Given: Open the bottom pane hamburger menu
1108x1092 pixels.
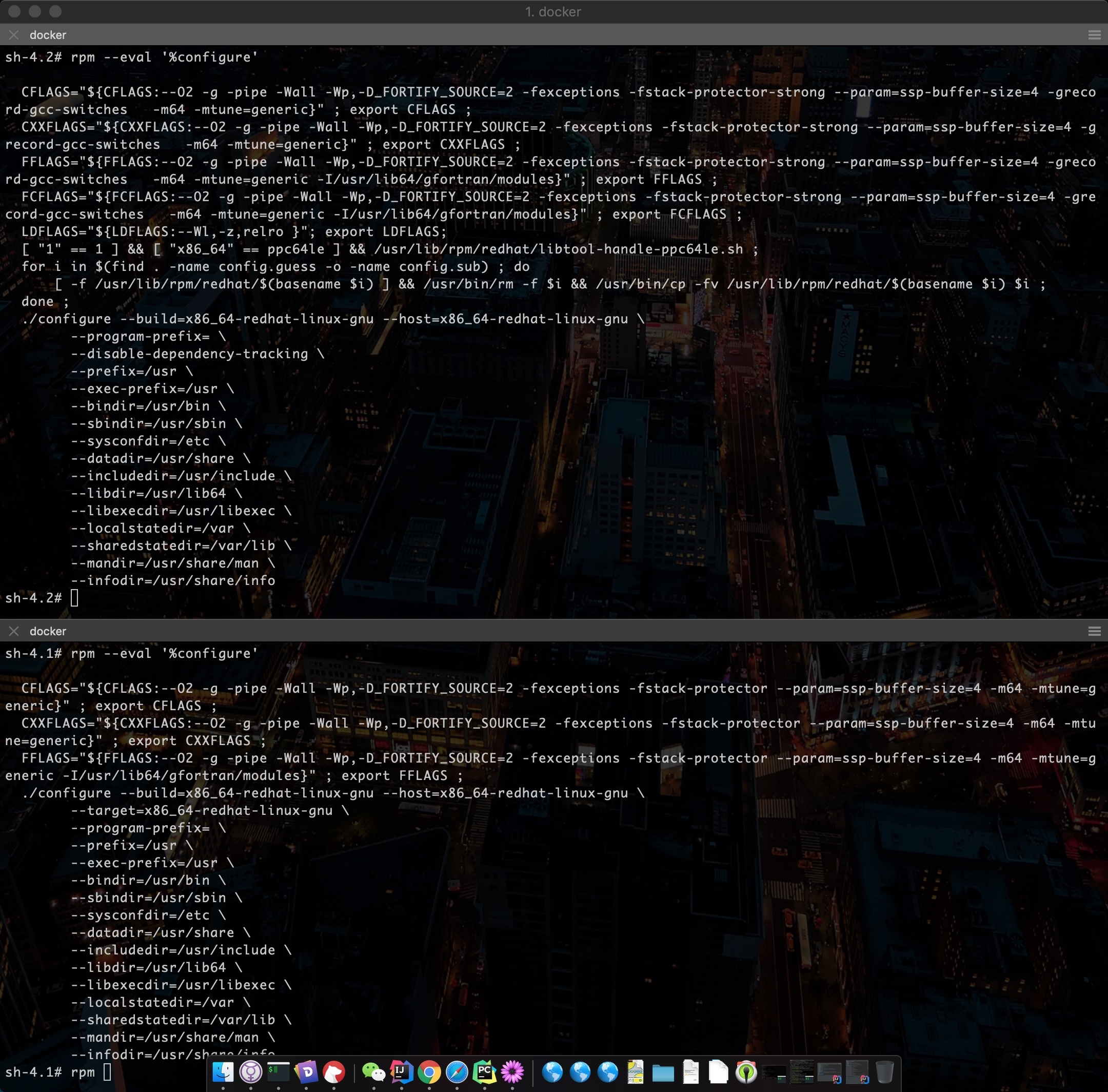Looking at the screenshot, I should (1094, 631).
